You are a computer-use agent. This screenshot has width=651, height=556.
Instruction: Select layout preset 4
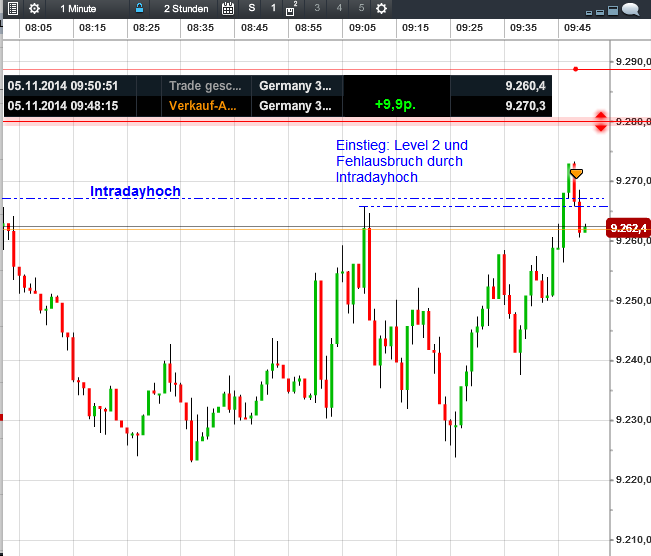click(339, 8)
